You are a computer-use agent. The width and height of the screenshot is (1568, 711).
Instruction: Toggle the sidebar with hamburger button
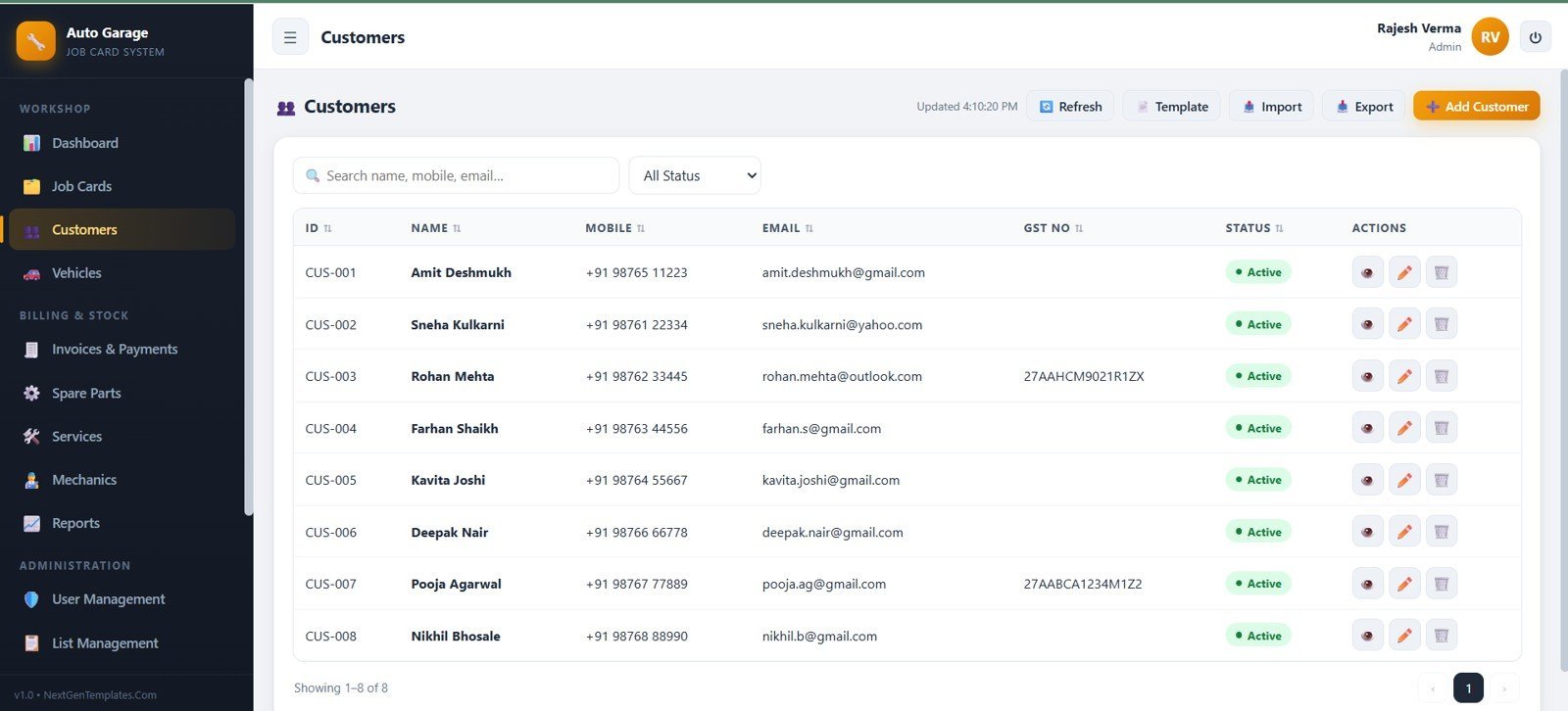pos(290,37)
